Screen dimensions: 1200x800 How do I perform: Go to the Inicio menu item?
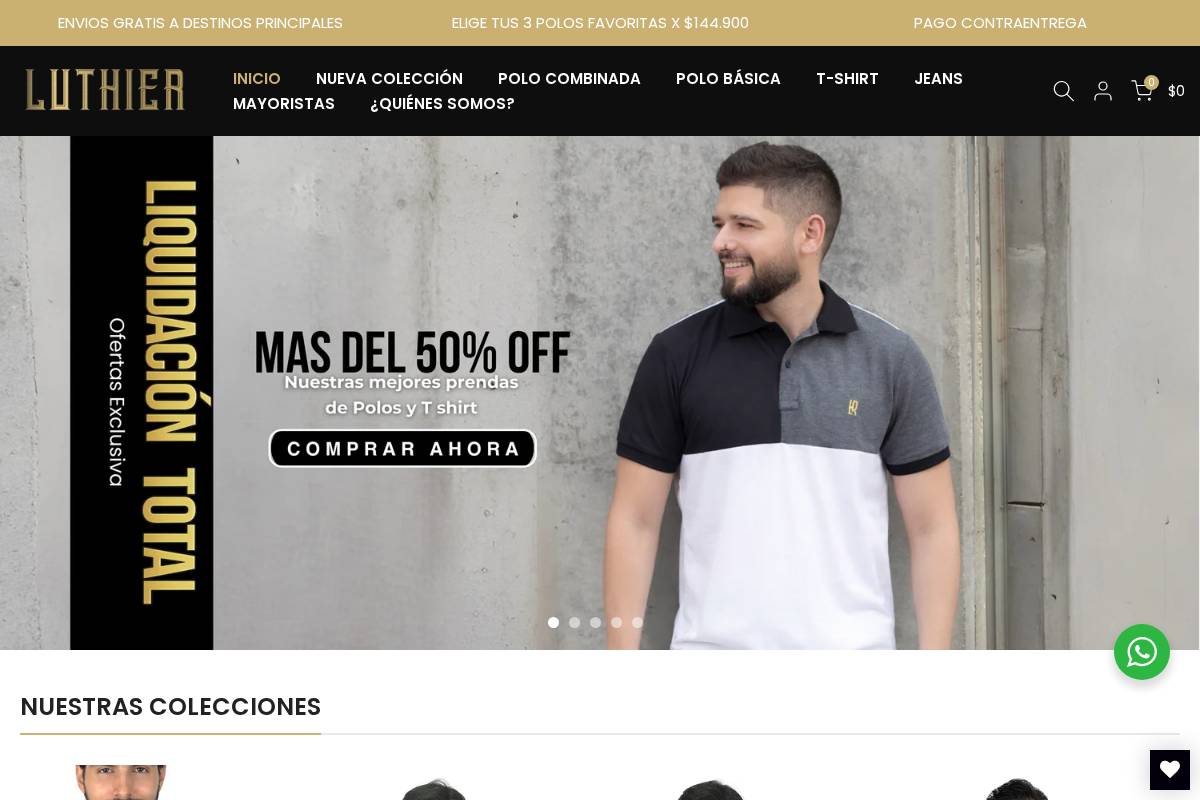coord(257,78)
